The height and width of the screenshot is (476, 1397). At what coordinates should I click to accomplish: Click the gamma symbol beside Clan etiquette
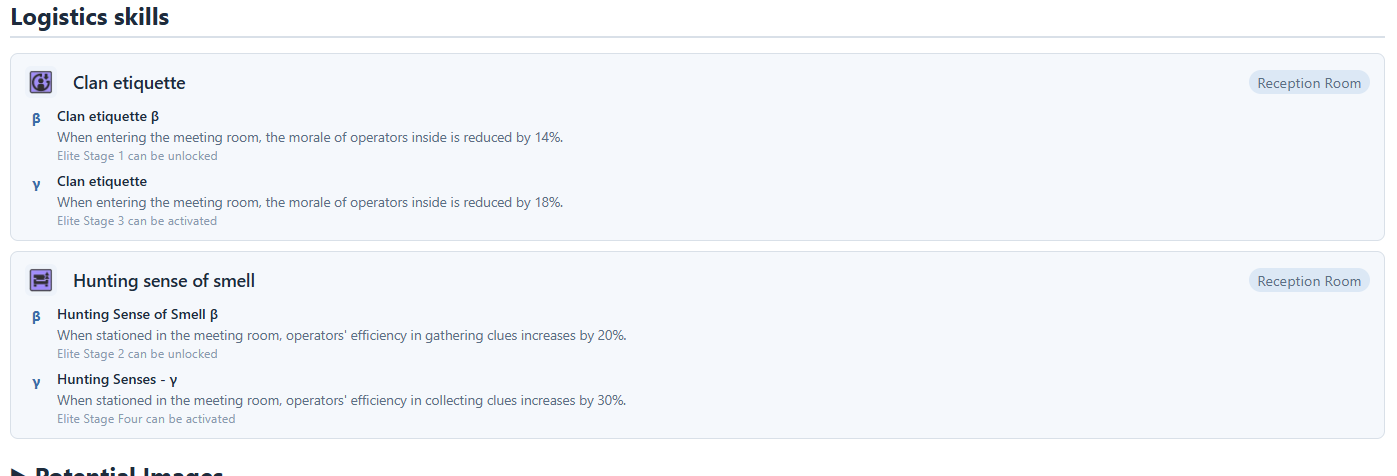tap(36, 184)
